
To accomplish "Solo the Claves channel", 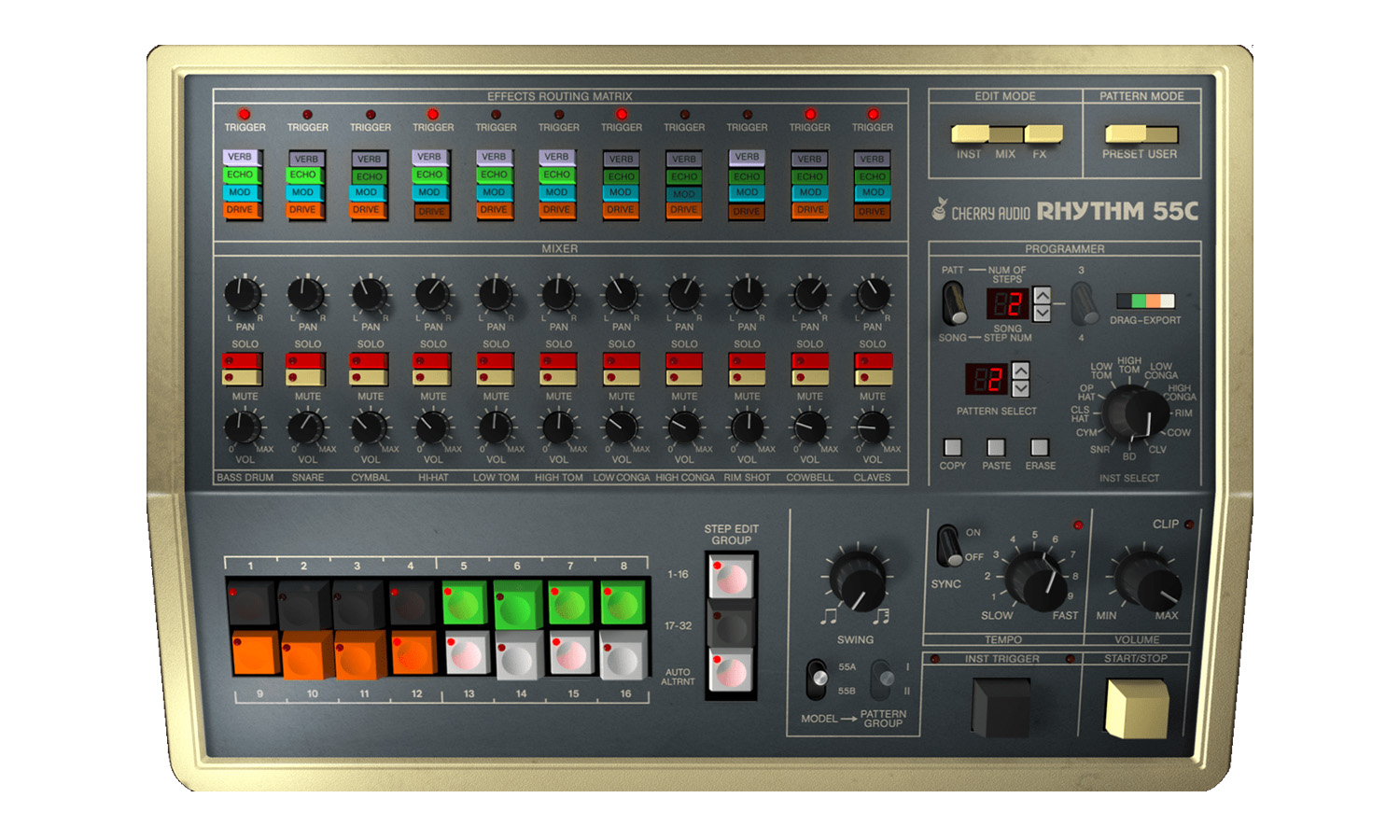I will 873,361.
